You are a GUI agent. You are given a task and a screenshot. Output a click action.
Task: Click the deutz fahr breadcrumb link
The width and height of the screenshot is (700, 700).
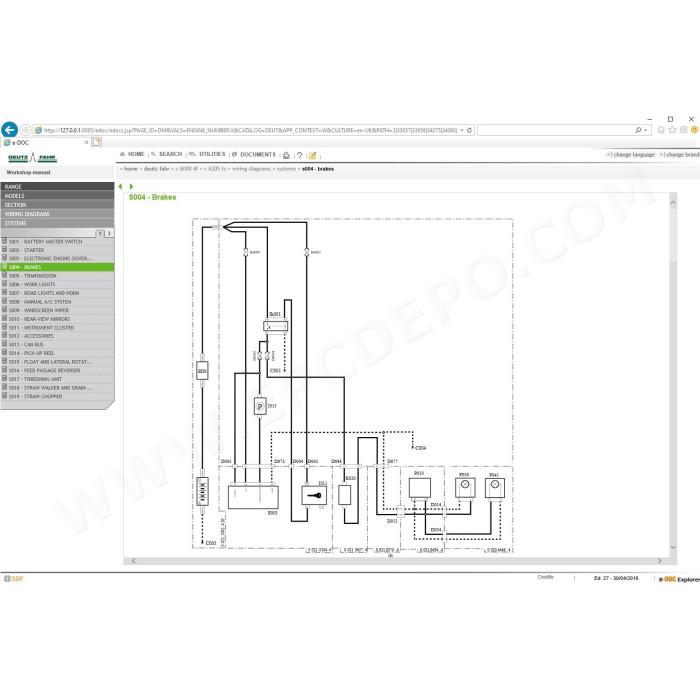[156, 169]
